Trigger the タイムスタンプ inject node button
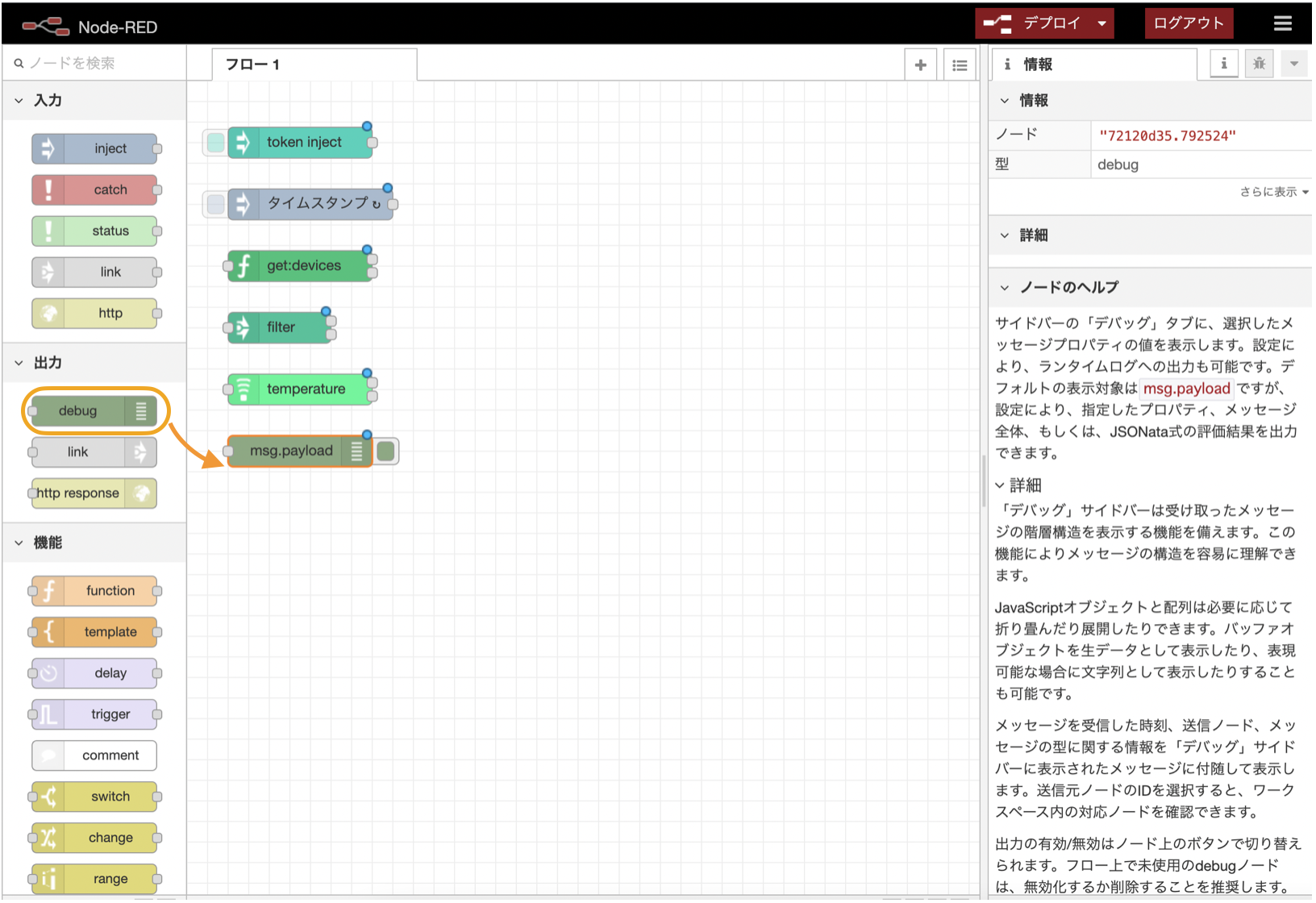The image size is (1316, 903). click(x=215, y=203)
